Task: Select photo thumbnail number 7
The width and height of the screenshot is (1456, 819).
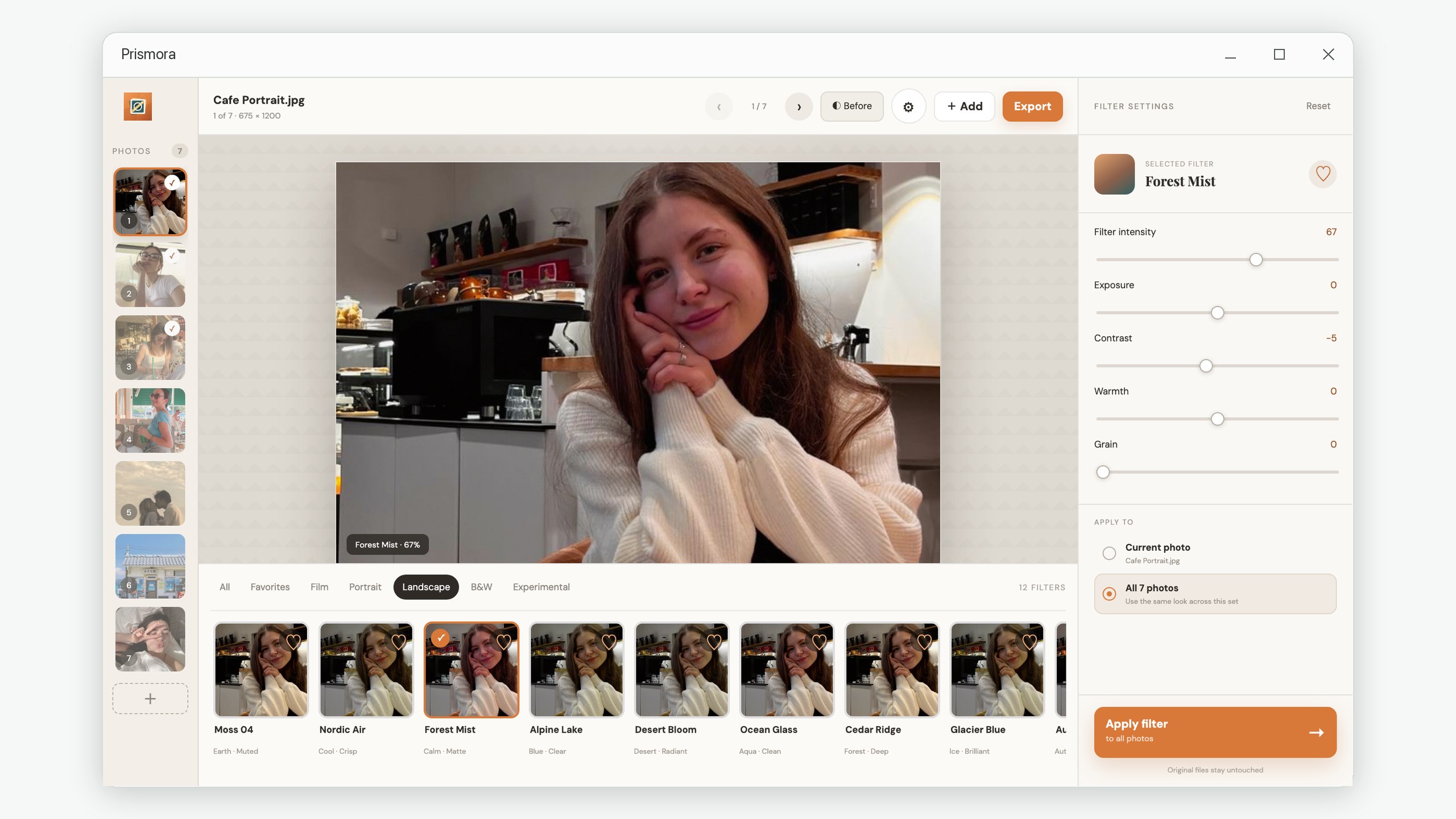Action: (150, 639)
